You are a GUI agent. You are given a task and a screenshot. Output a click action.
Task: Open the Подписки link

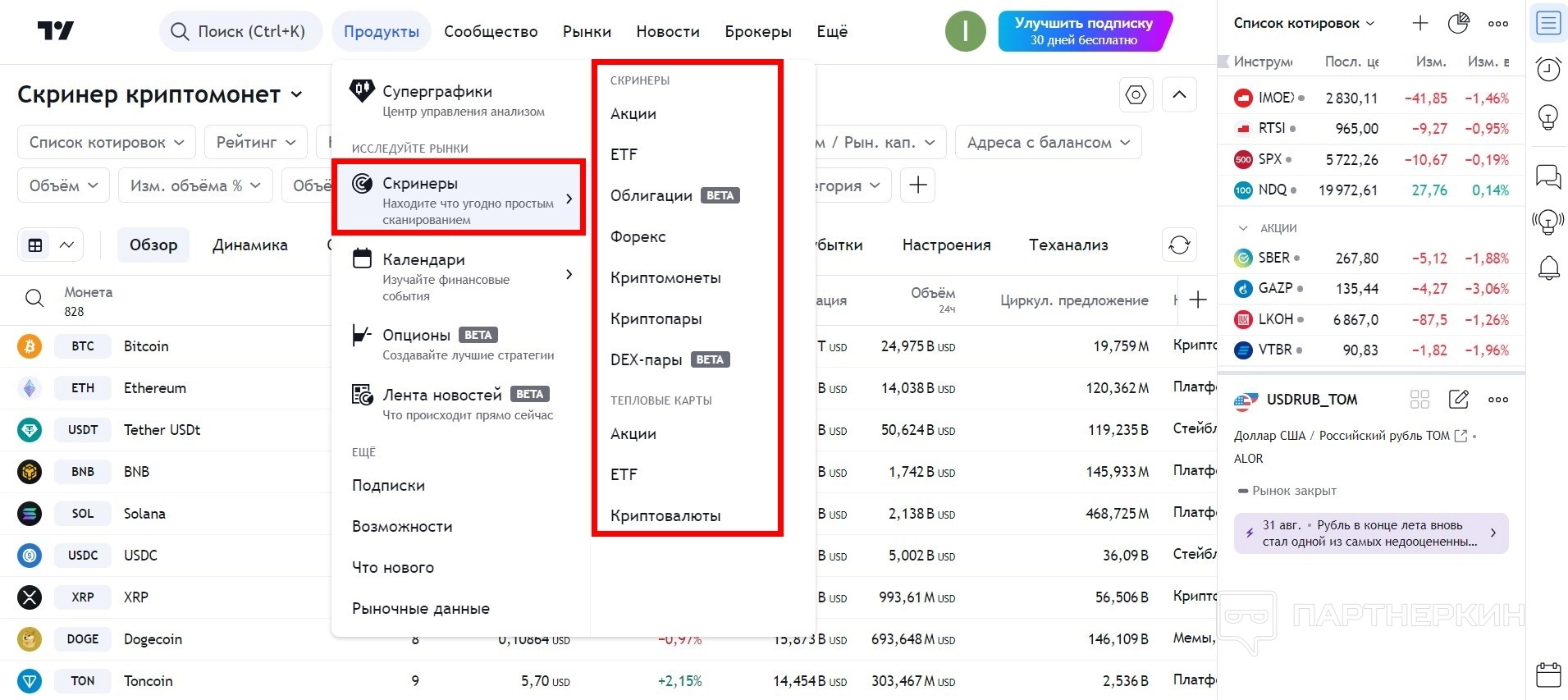[x=388, y=486]
